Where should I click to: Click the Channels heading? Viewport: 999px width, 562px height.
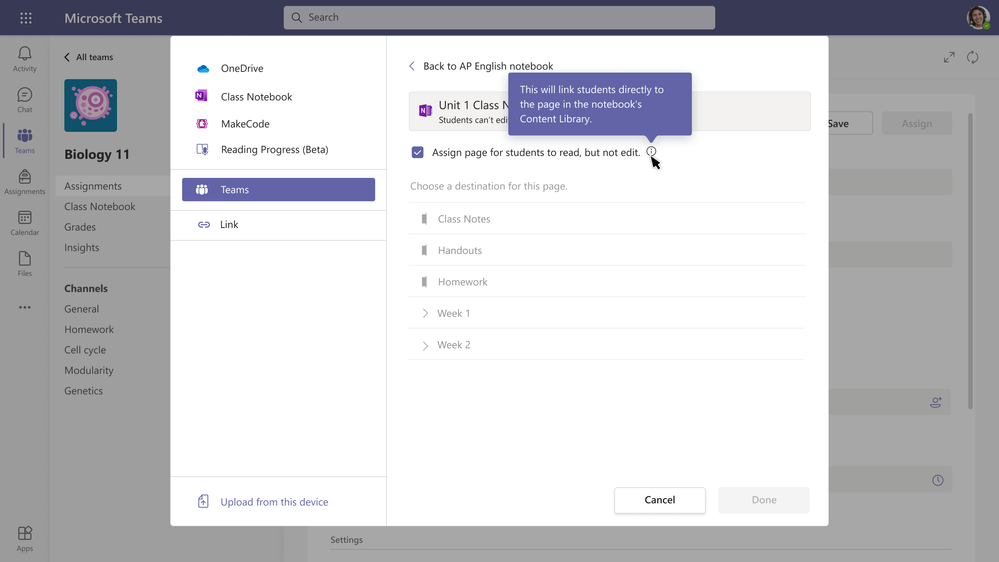point(86,289)
